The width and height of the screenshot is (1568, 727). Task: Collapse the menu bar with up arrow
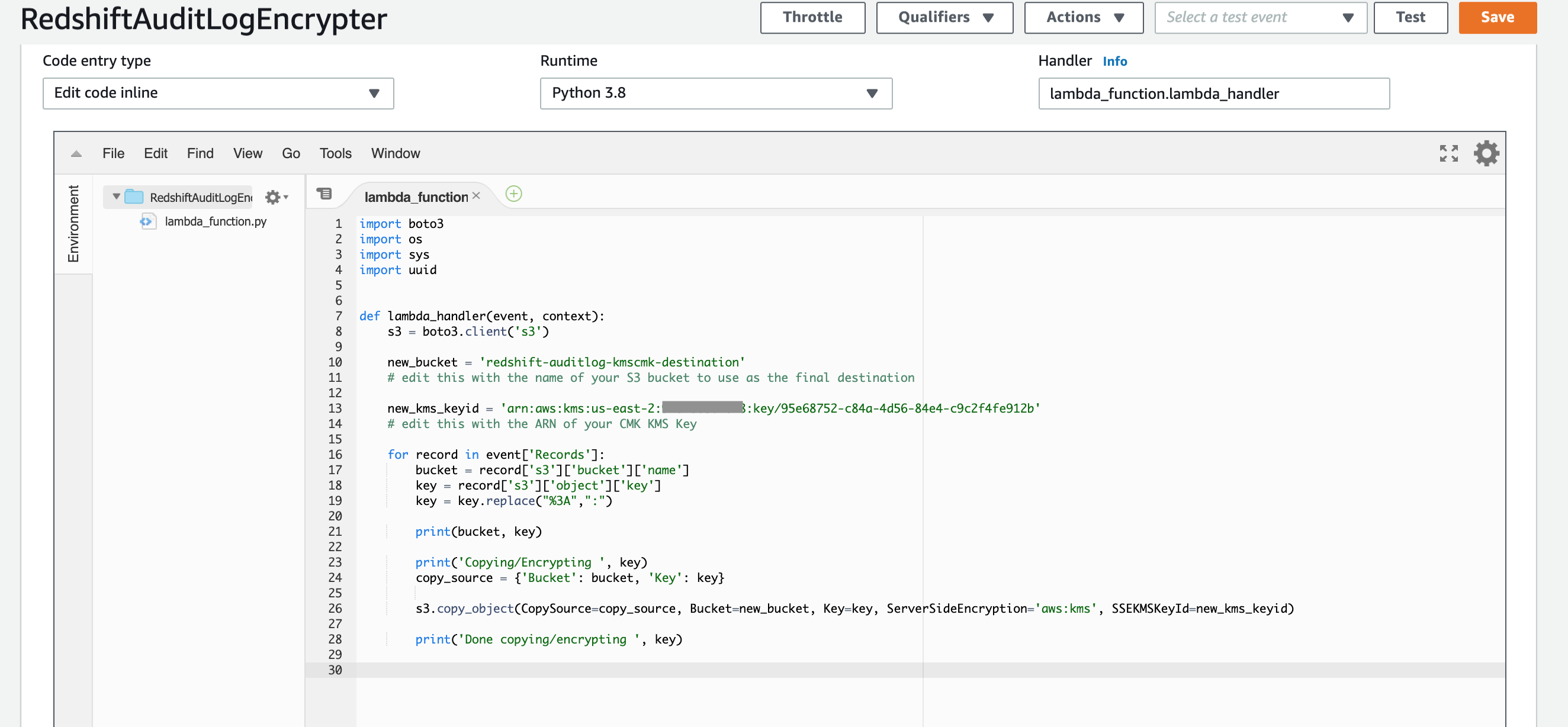pyautogui.click(x=76, y=154)
